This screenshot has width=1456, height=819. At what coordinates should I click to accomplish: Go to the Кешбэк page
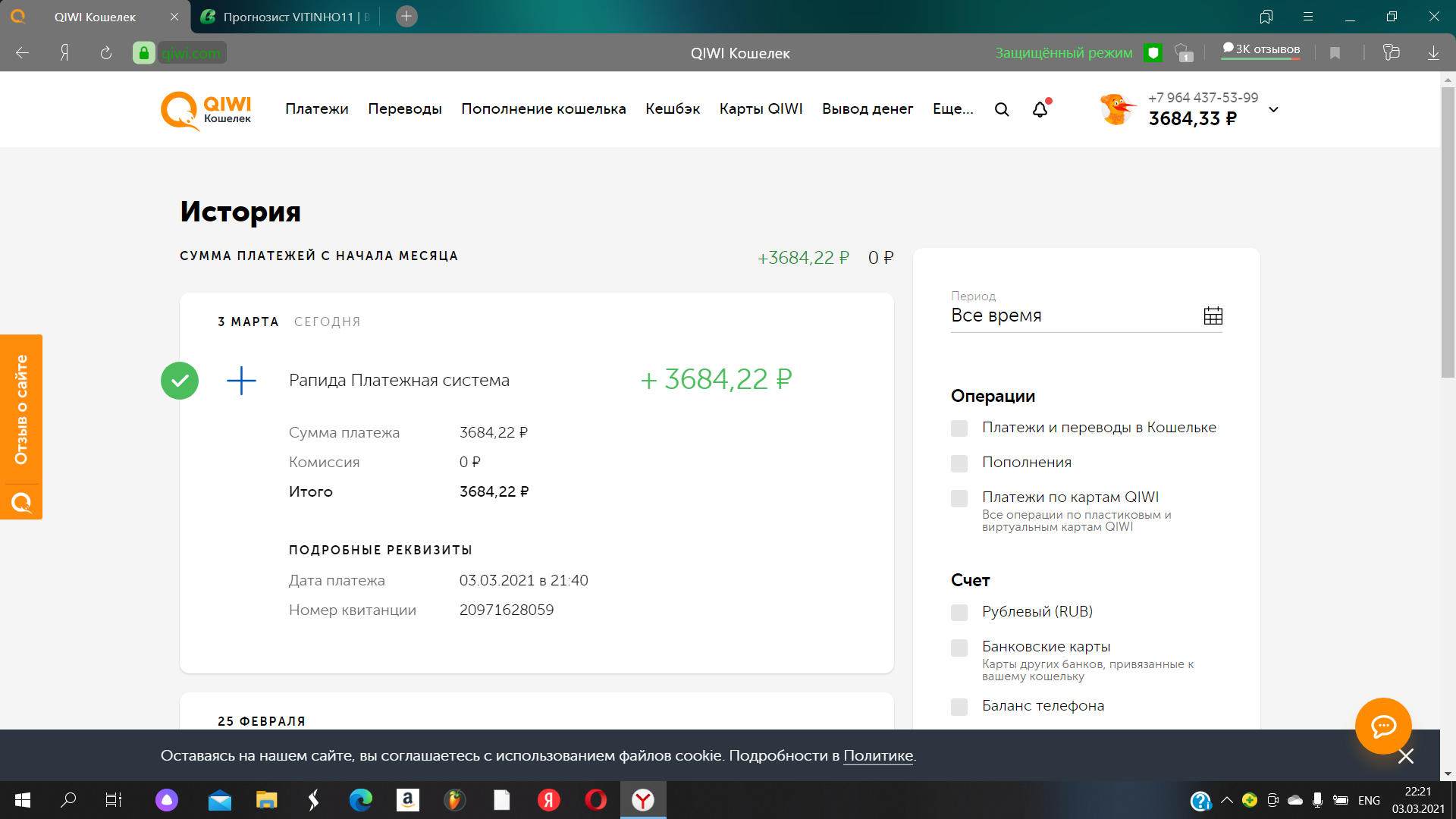pos(673,109)
